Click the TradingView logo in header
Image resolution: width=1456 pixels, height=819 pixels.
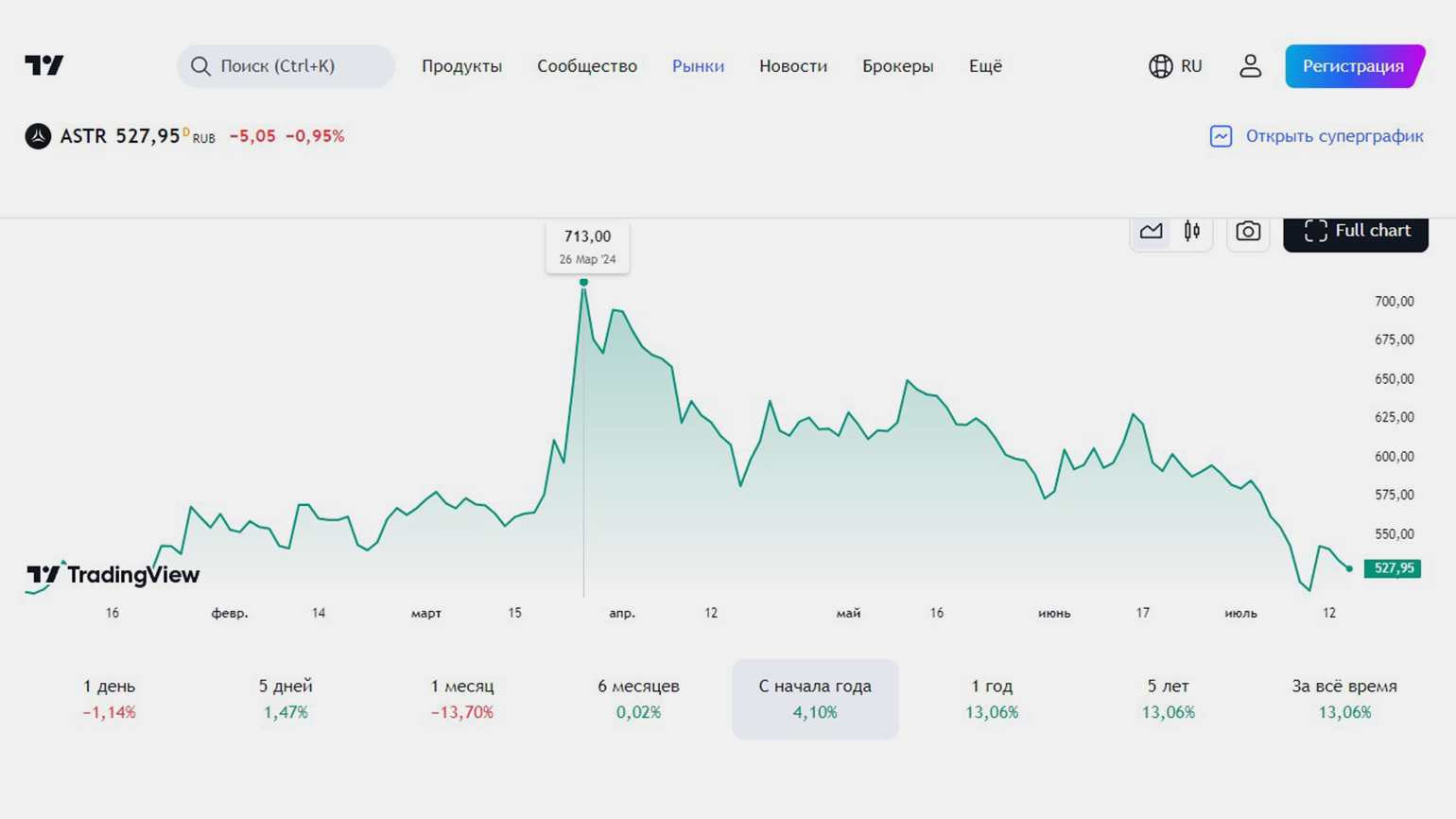tap(44, 65)
